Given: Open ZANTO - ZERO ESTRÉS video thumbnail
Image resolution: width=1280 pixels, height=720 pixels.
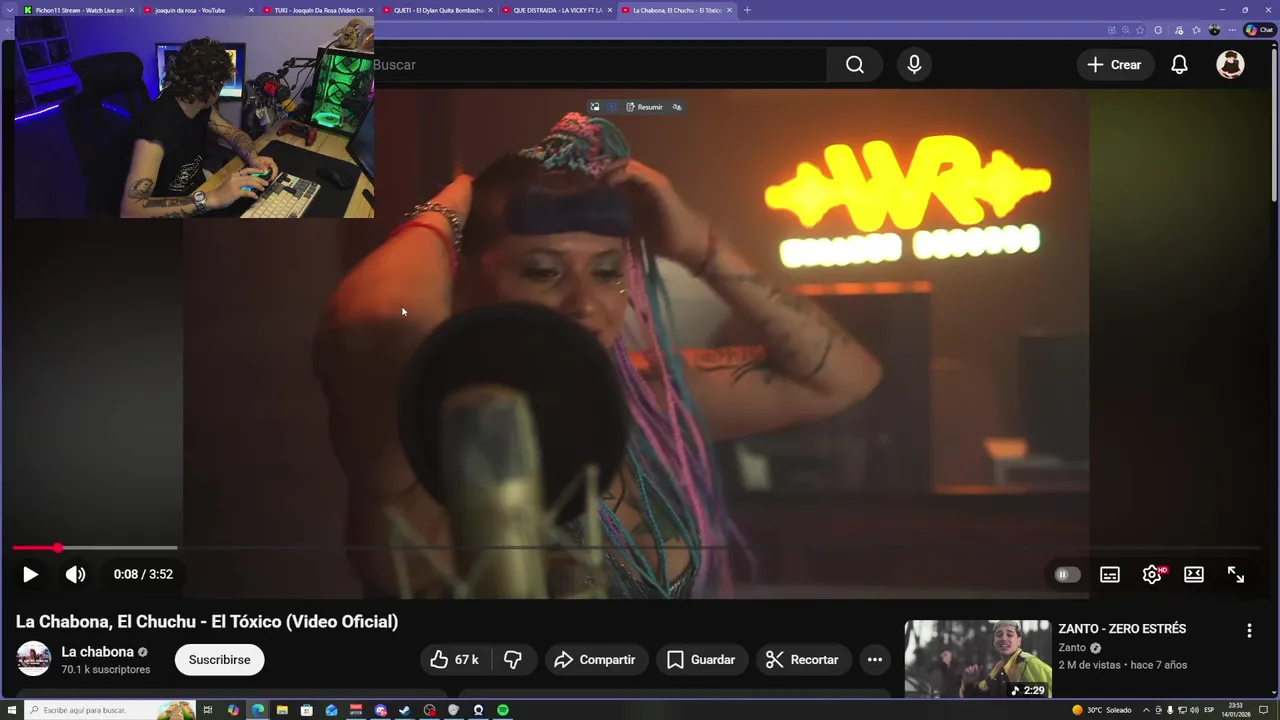Looking at the screenshot, I should coord(978,659).
